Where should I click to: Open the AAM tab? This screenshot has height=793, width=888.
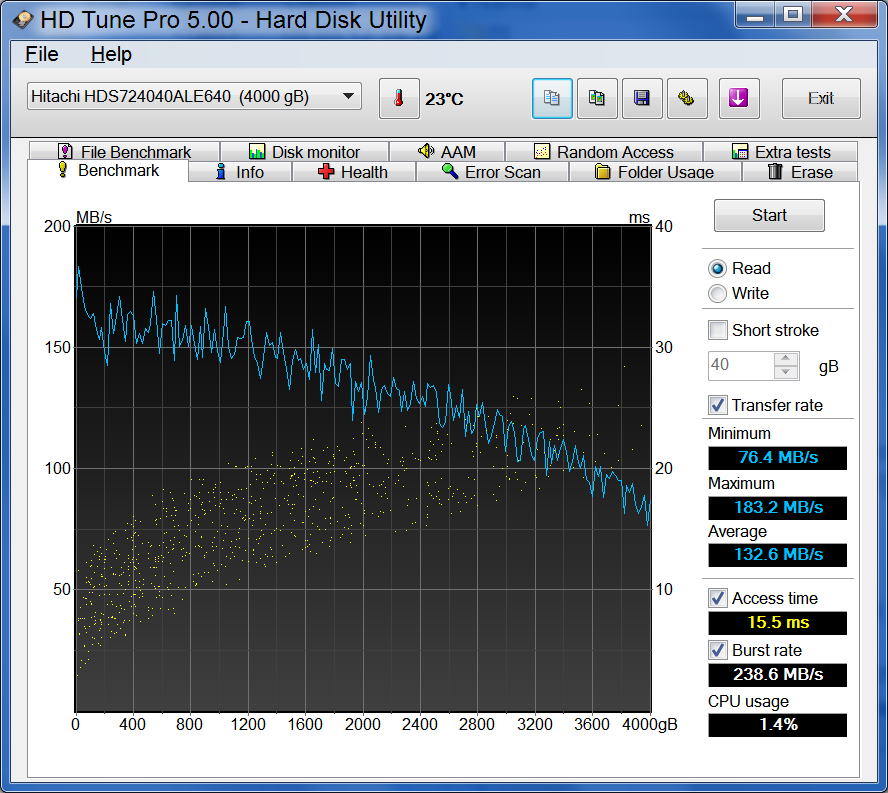tap(447, 152)
